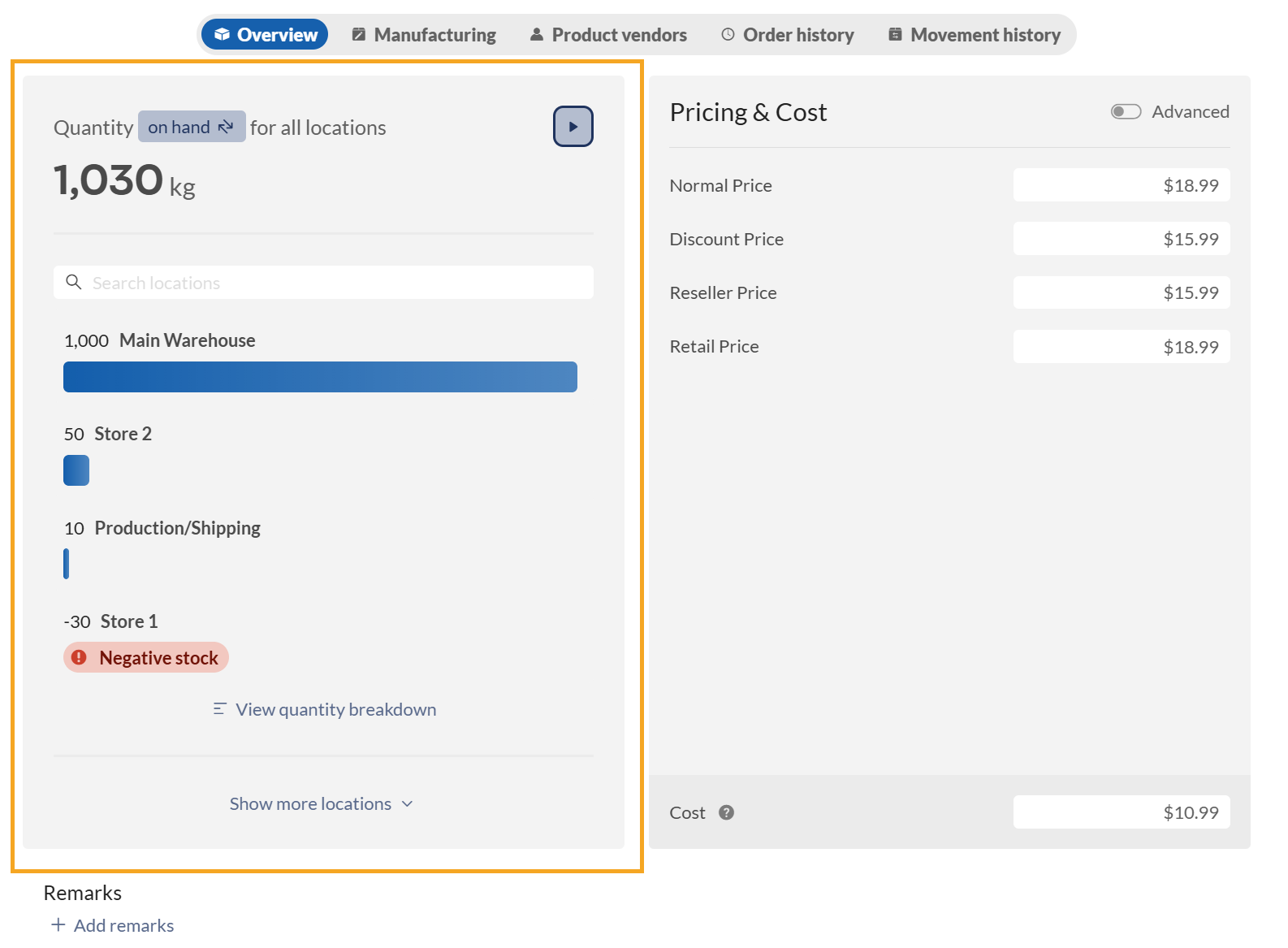1288x948 pixels.
Task: Click the swap arrows icon in on hand chip
Action: pyautogui.click(x=226, y=127)
